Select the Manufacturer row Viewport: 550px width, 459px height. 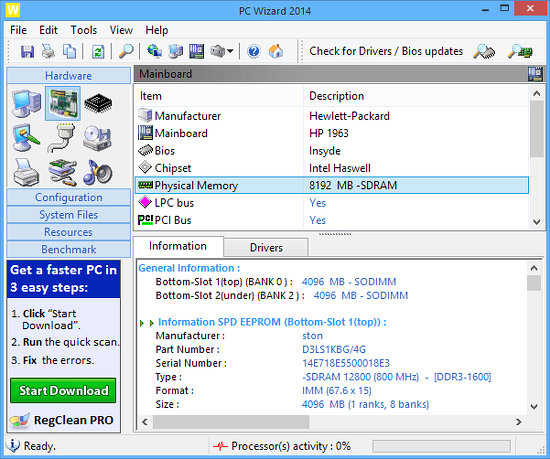click(331, 116)
